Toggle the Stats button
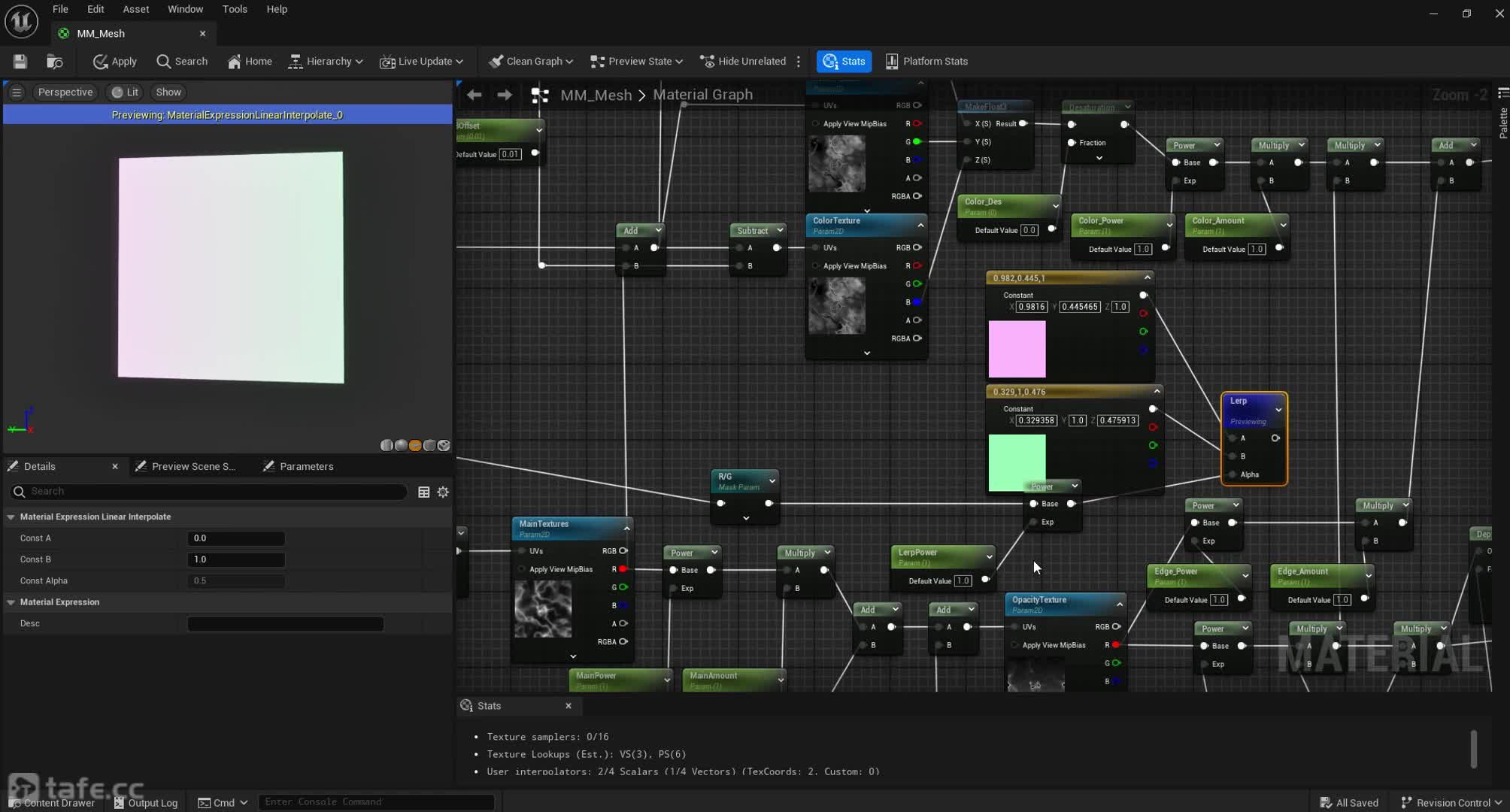This screenshot has width=1510, height=812. [844, 62]
